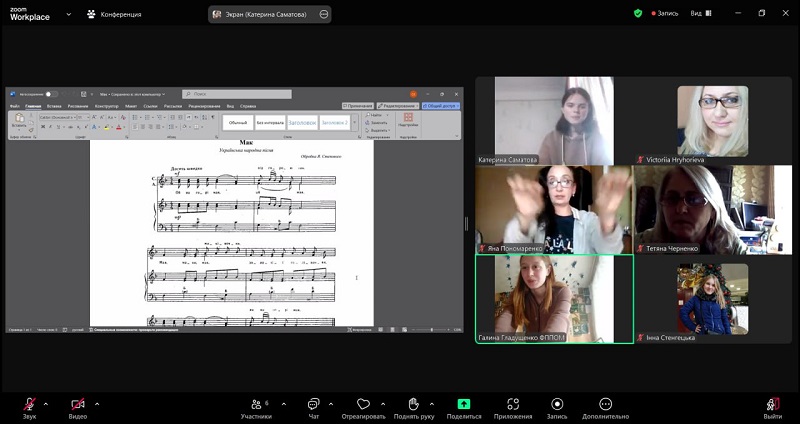The width and height of the screenshot is (800, 424).
Task: Click green encryption shield icon
Action: click(x=638, y=14)
